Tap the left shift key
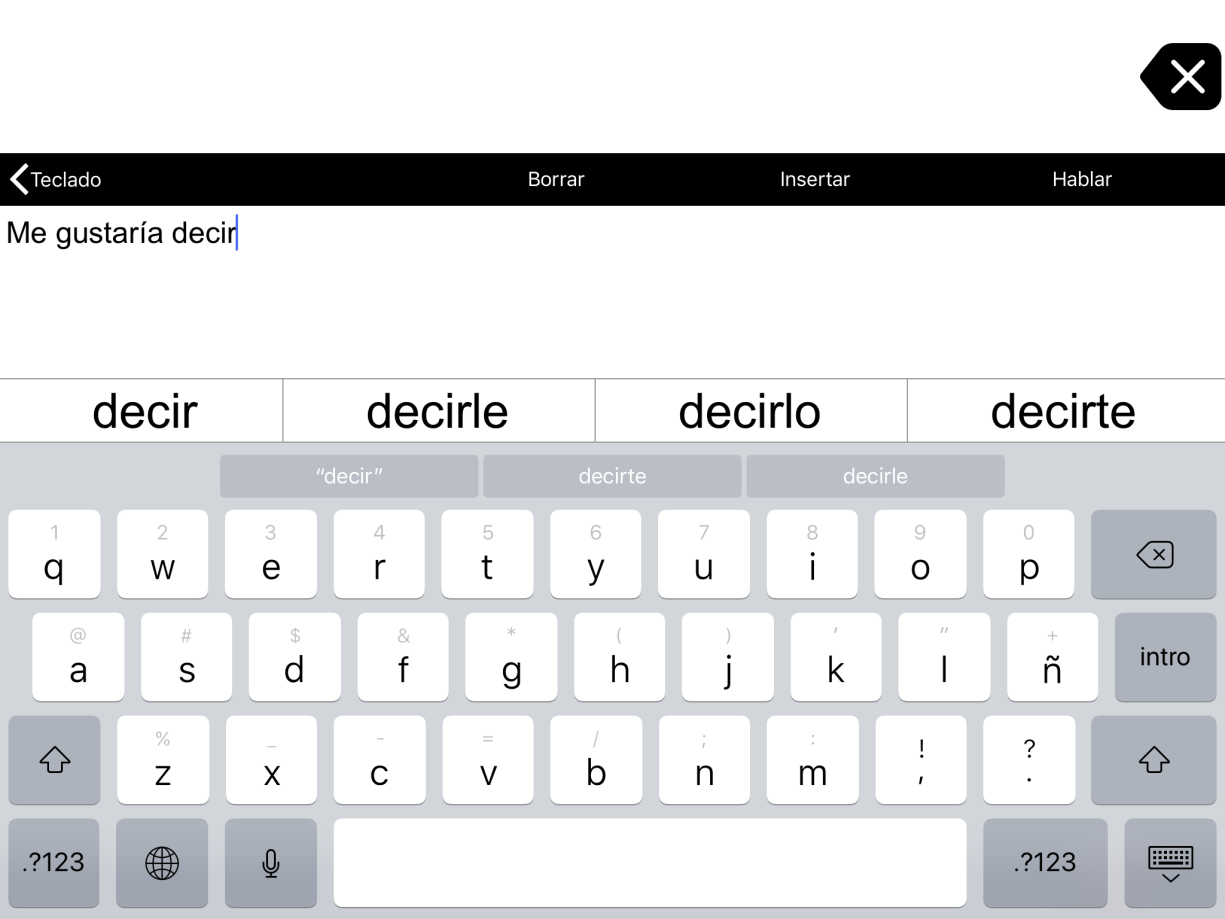 (54, 760)
